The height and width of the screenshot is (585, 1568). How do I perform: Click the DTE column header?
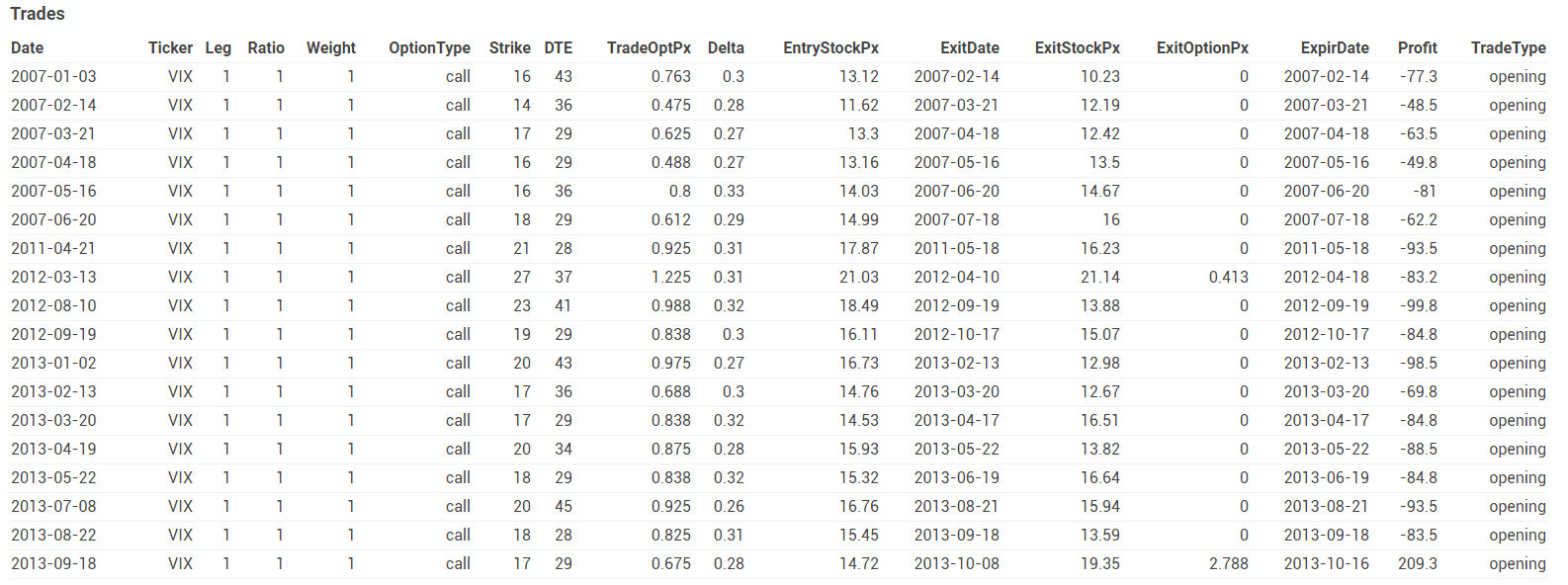(x=559, y=47)
